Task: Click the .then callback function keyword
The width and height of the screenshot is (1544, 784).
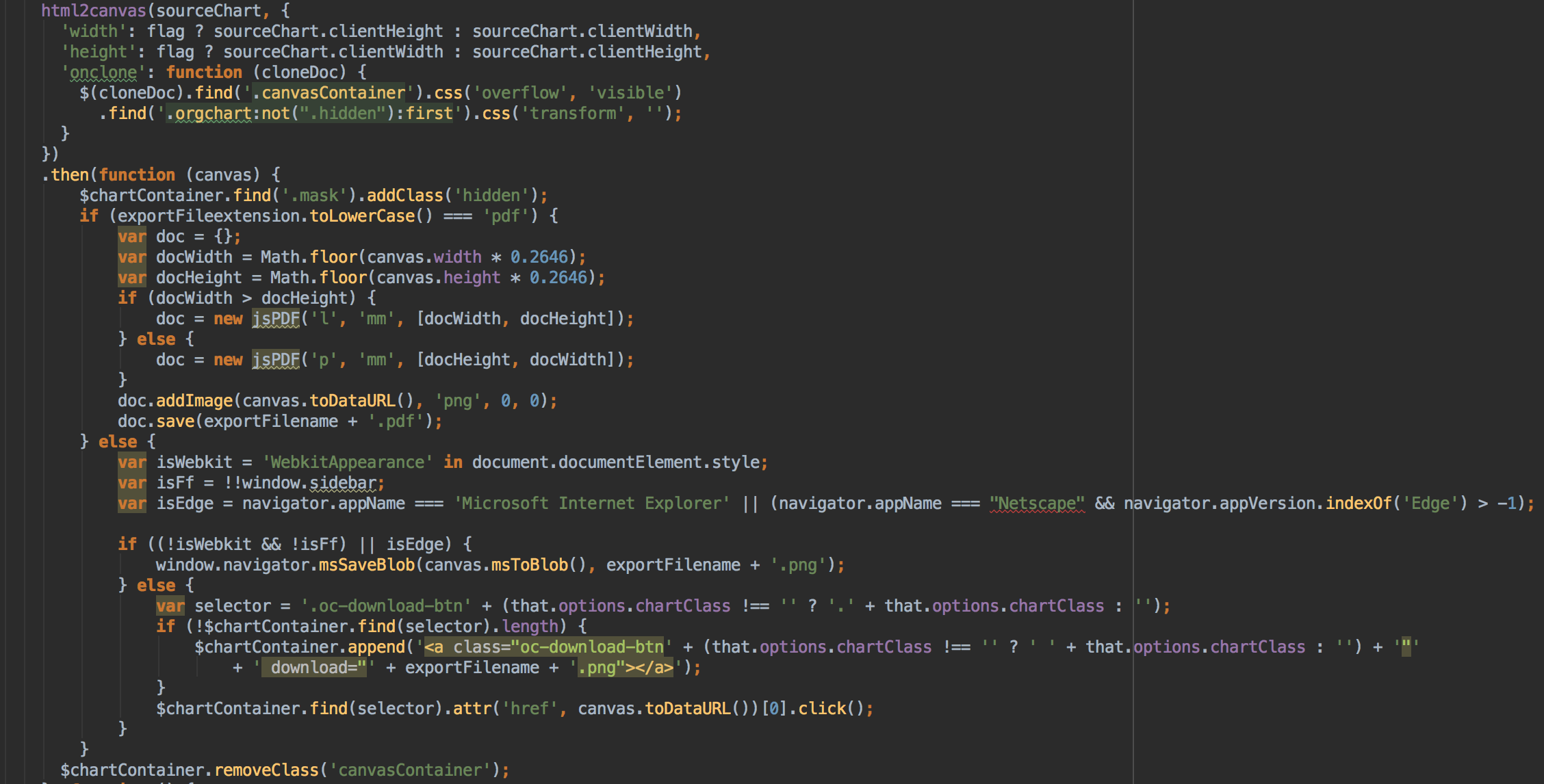Action: pos(137,174)
